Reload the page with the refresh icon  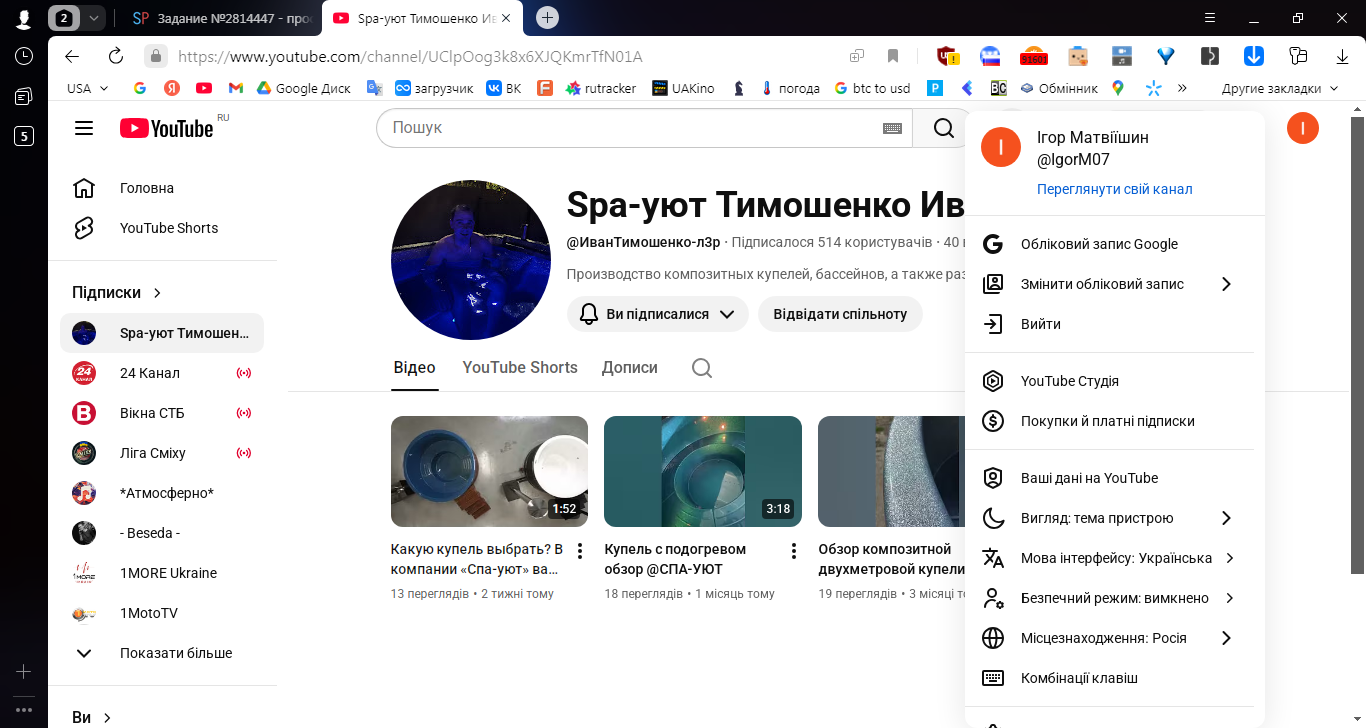pos(116,56)
